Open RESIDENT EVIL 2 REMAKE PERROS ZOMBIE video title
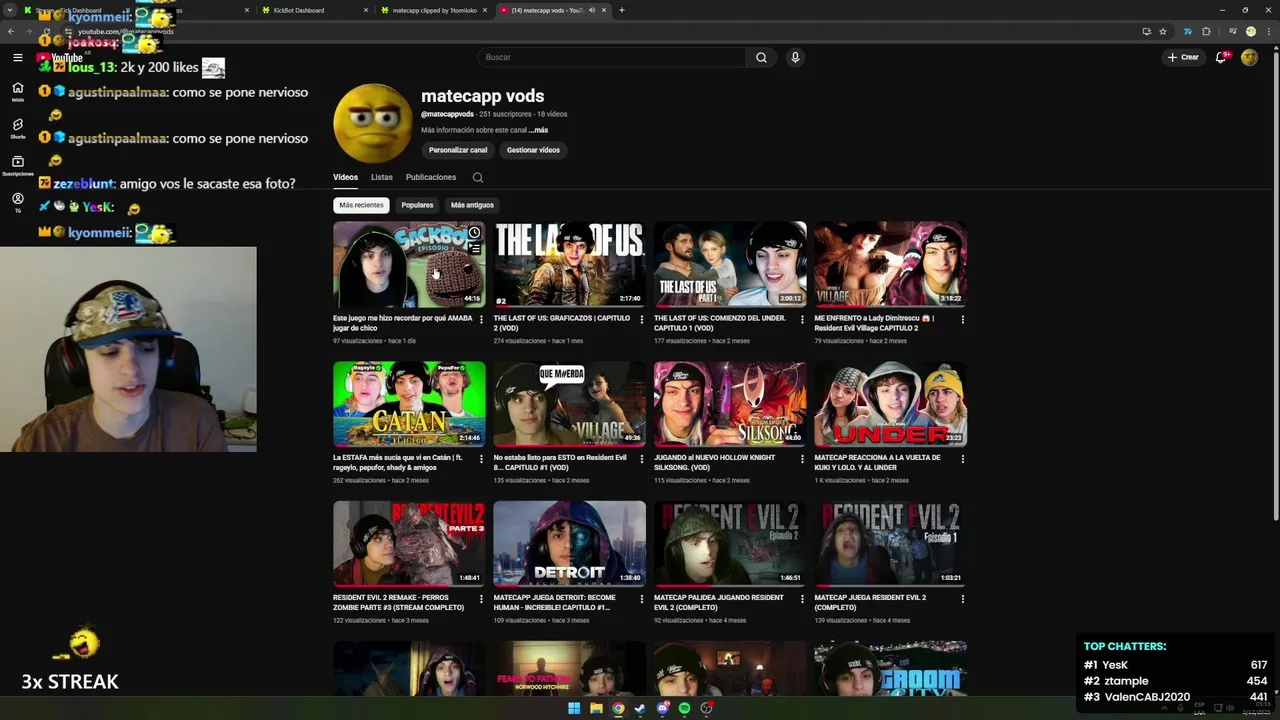 point(398,602)
